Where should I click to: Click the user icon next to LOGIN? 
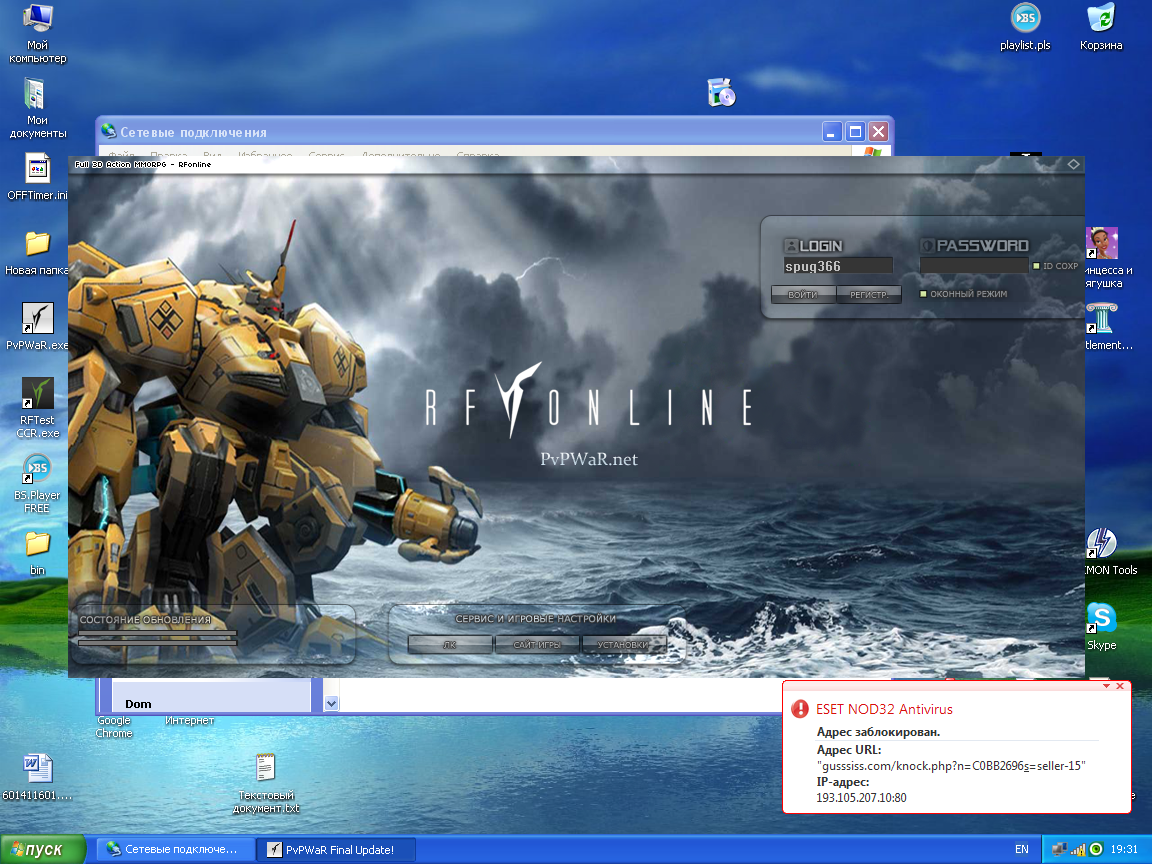[791, 245]
